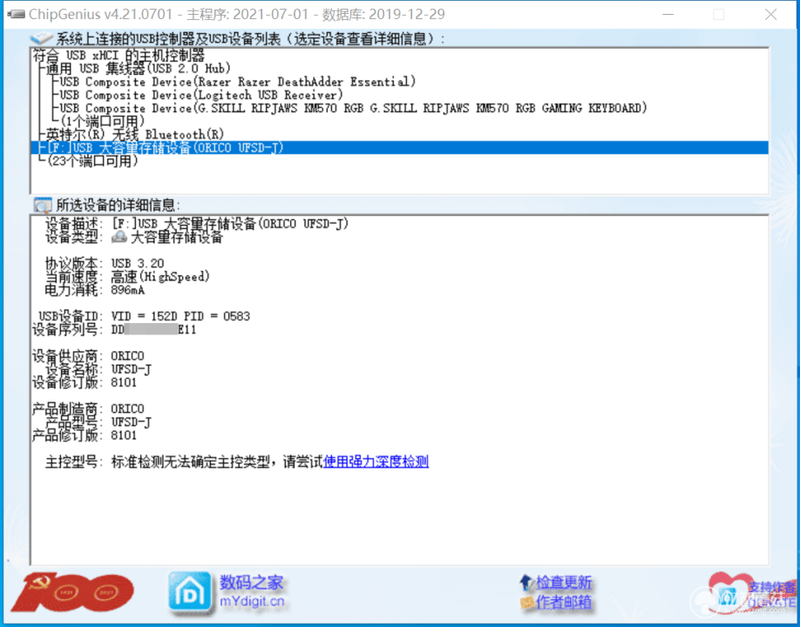This screenshot has width=800, height=627.
Task: Click the 当前速度 高速(HighSpeed) value
Action: (161, 277)
